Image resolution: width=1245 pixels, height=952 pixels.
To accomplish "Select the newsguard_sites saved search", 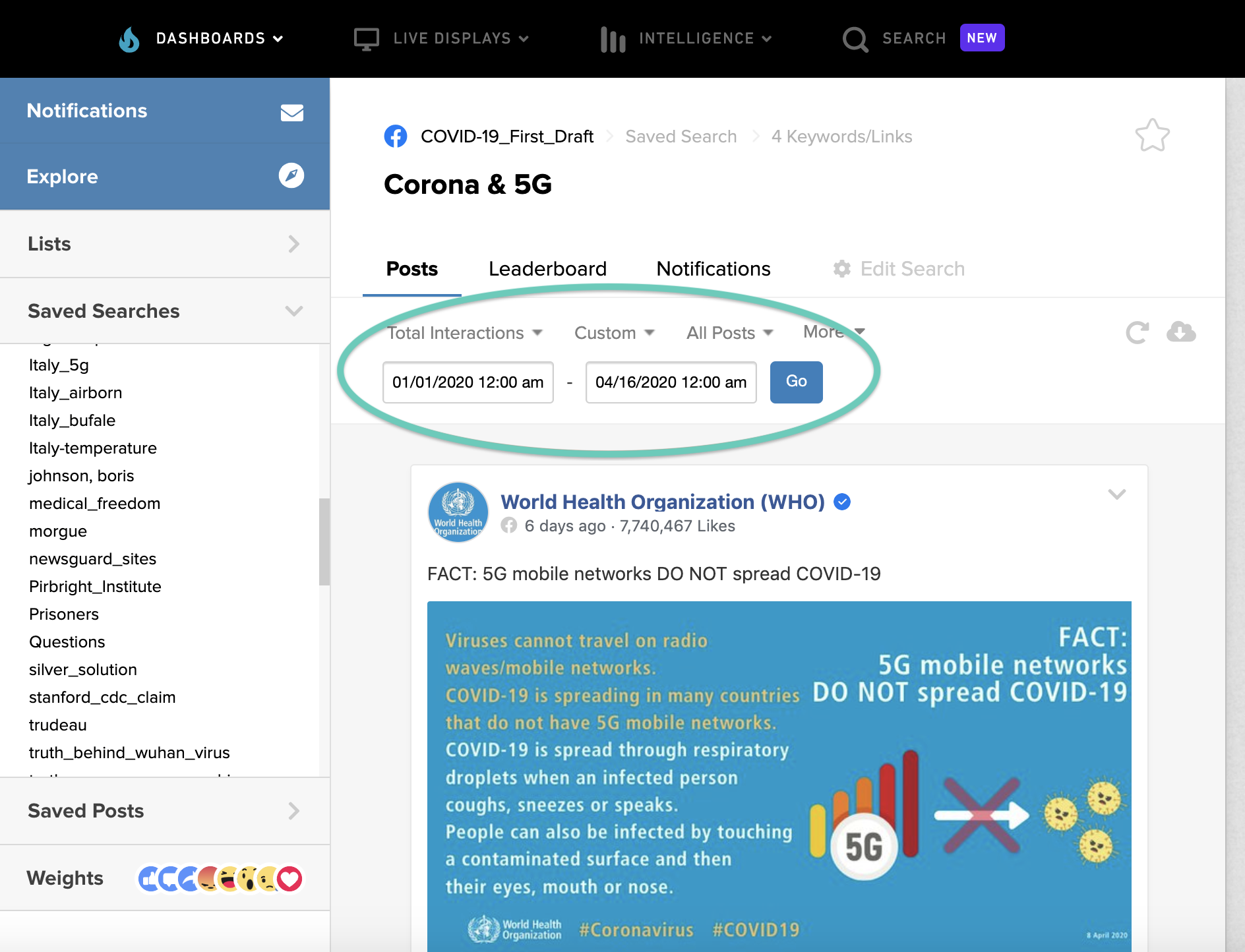I will pos(92,559).
